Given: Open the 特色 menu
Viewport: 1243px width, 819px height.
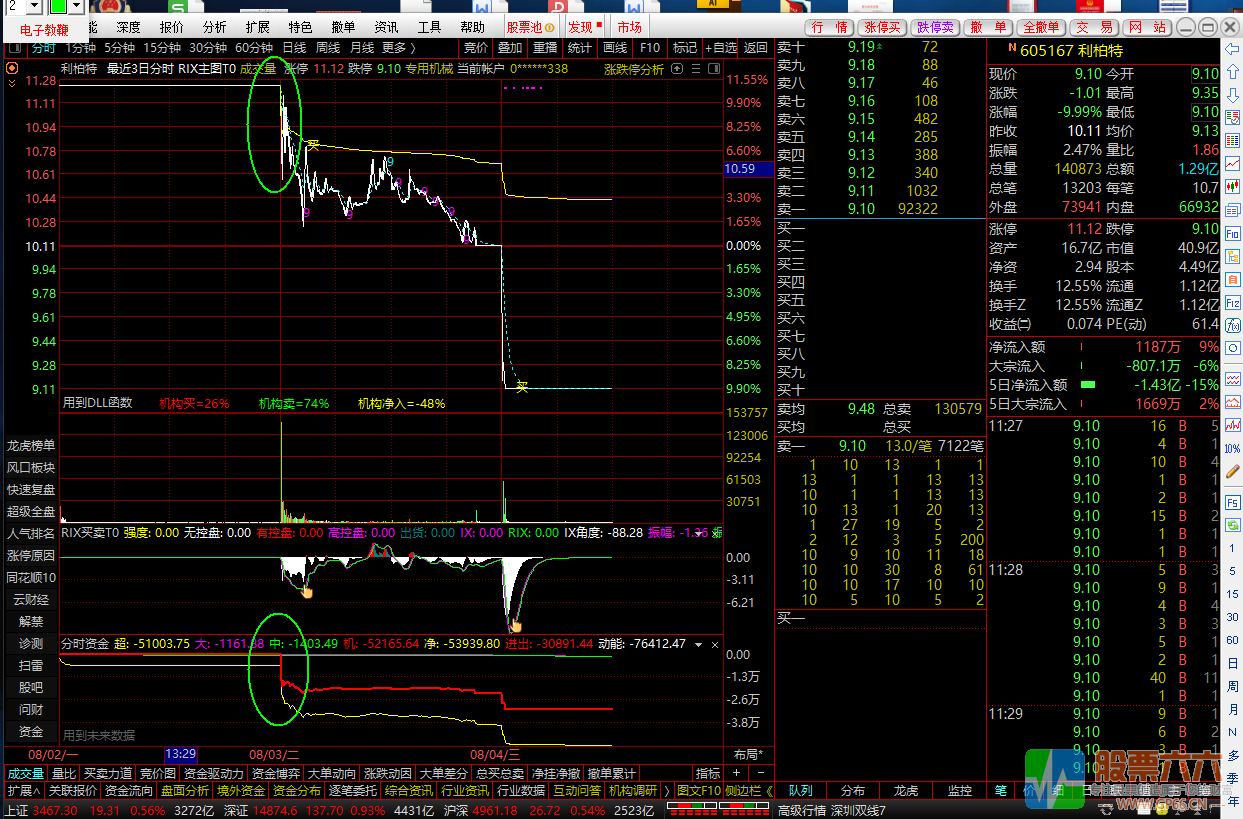Looking at the screenshot, I should [300, 27].
